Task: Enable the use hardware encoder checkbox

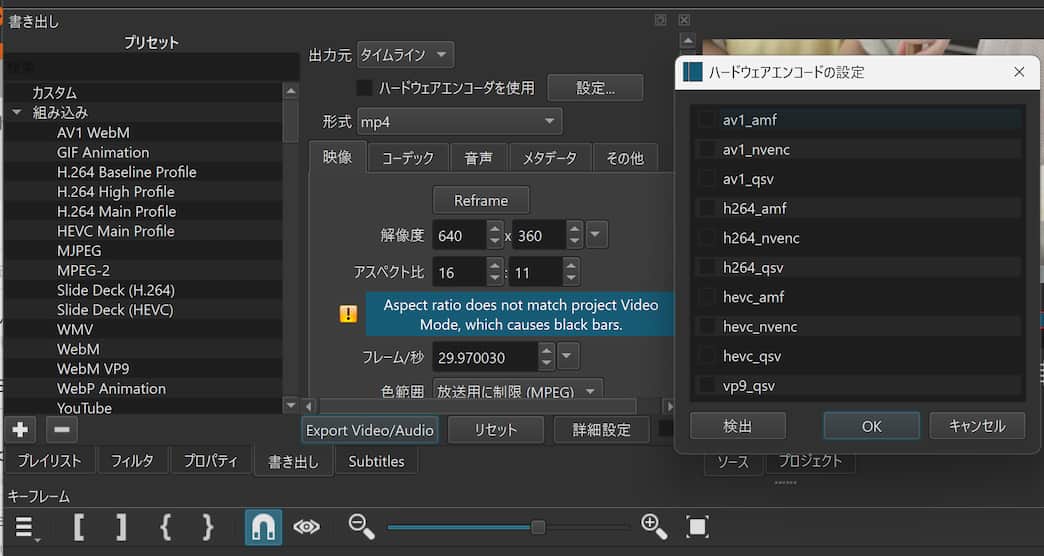Action: pos(364,88)
